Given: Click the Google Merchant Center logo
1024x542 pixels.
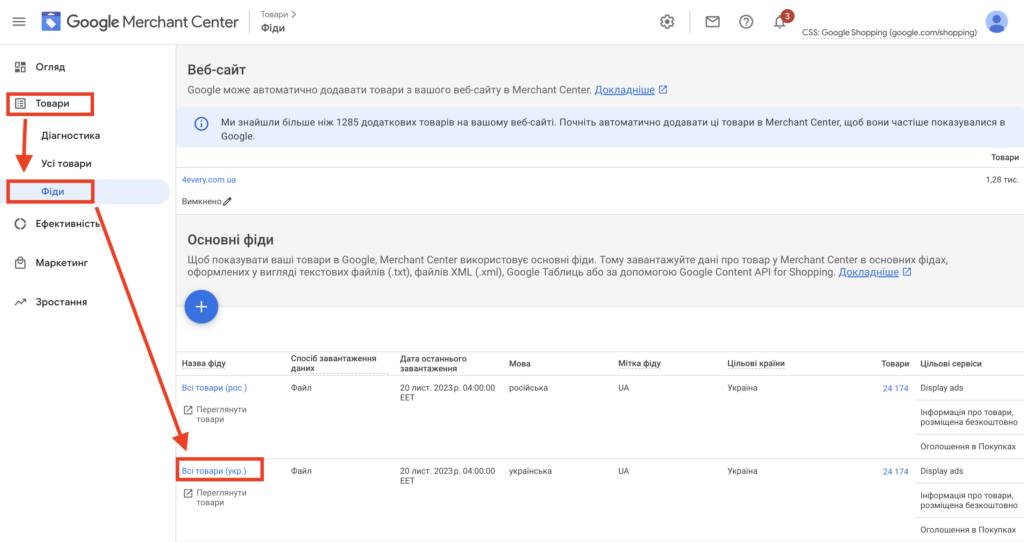Looking at the screenshot, I should [x=140, y=22].
